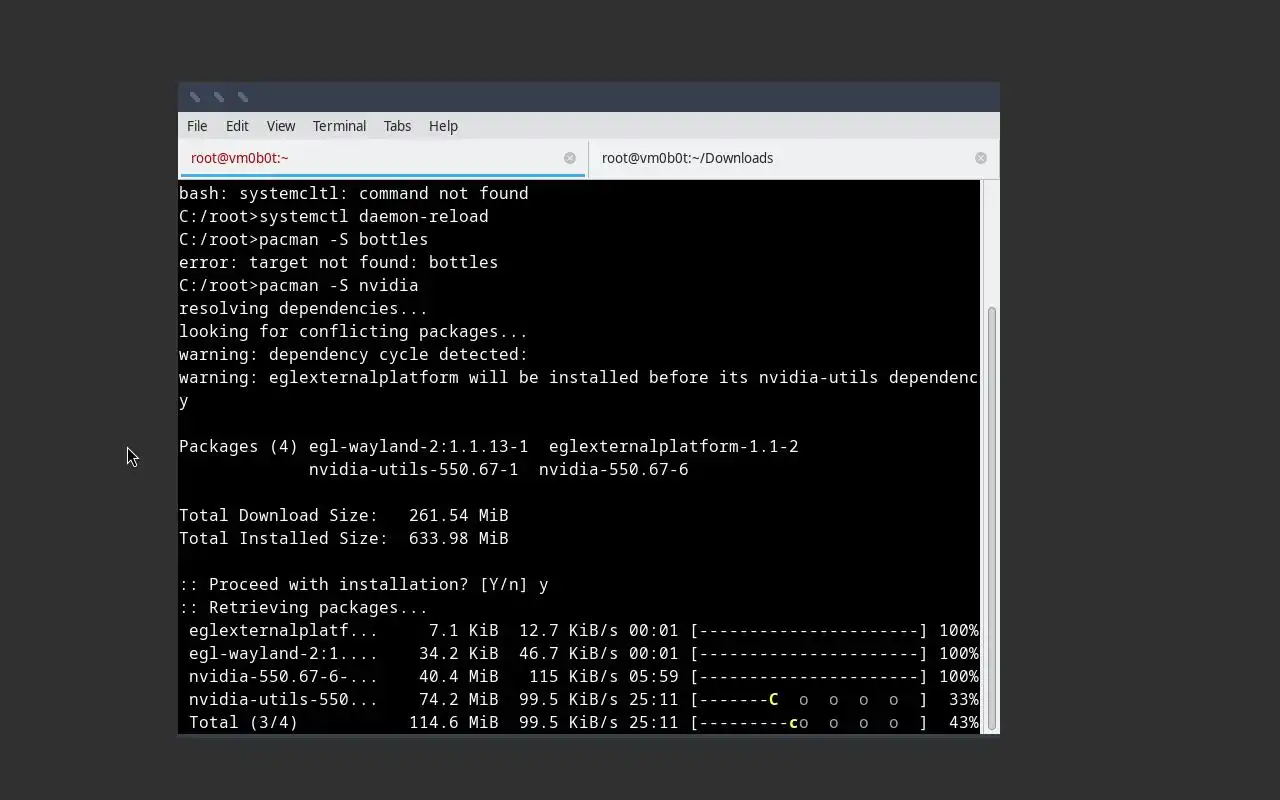
Task: Click the 'nvidia-utils-550.67-1' package name
Action: (x=413, y=470)
